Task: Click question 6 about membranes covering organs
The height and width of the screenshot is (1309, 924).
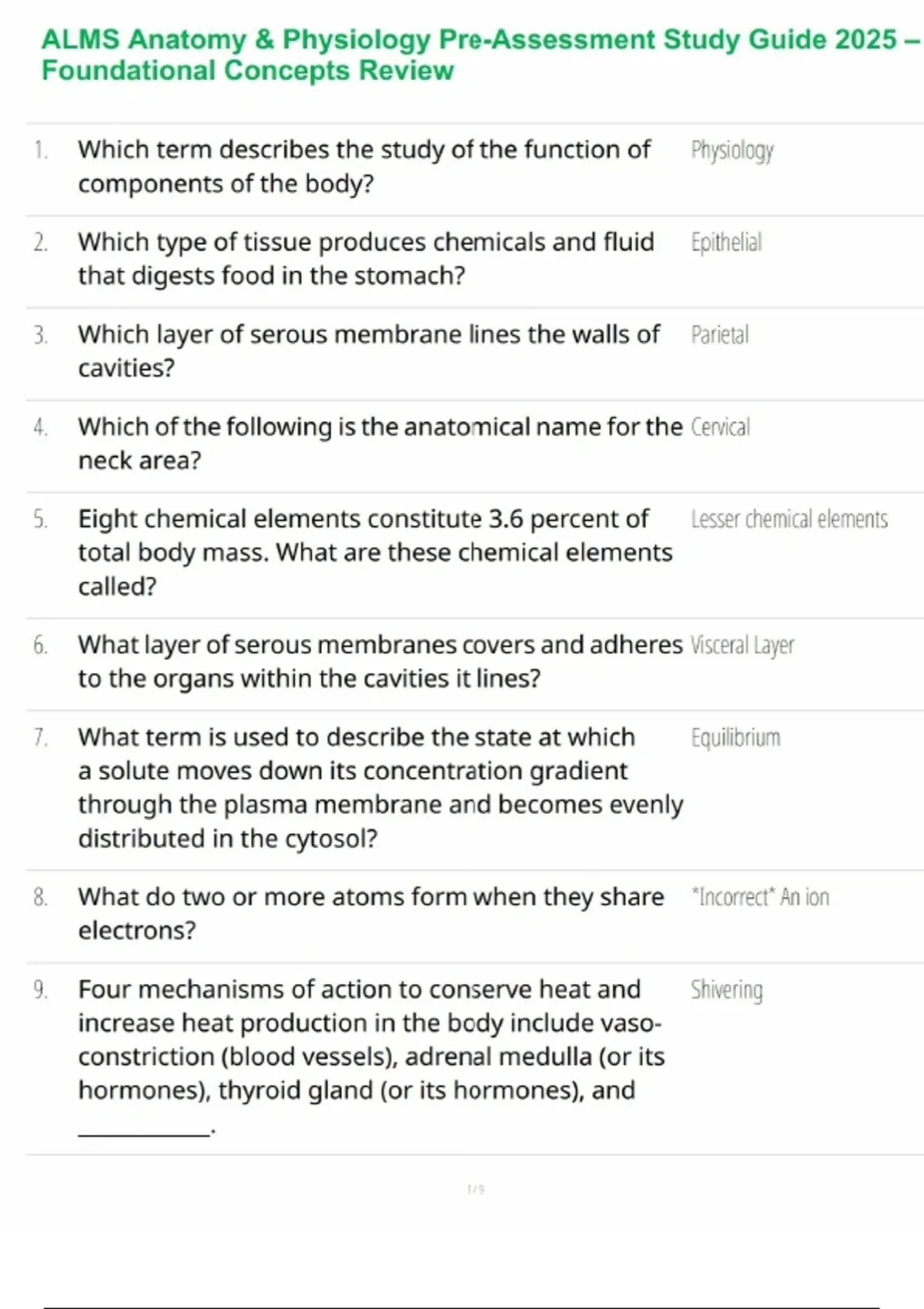Action: coord(380,661)
